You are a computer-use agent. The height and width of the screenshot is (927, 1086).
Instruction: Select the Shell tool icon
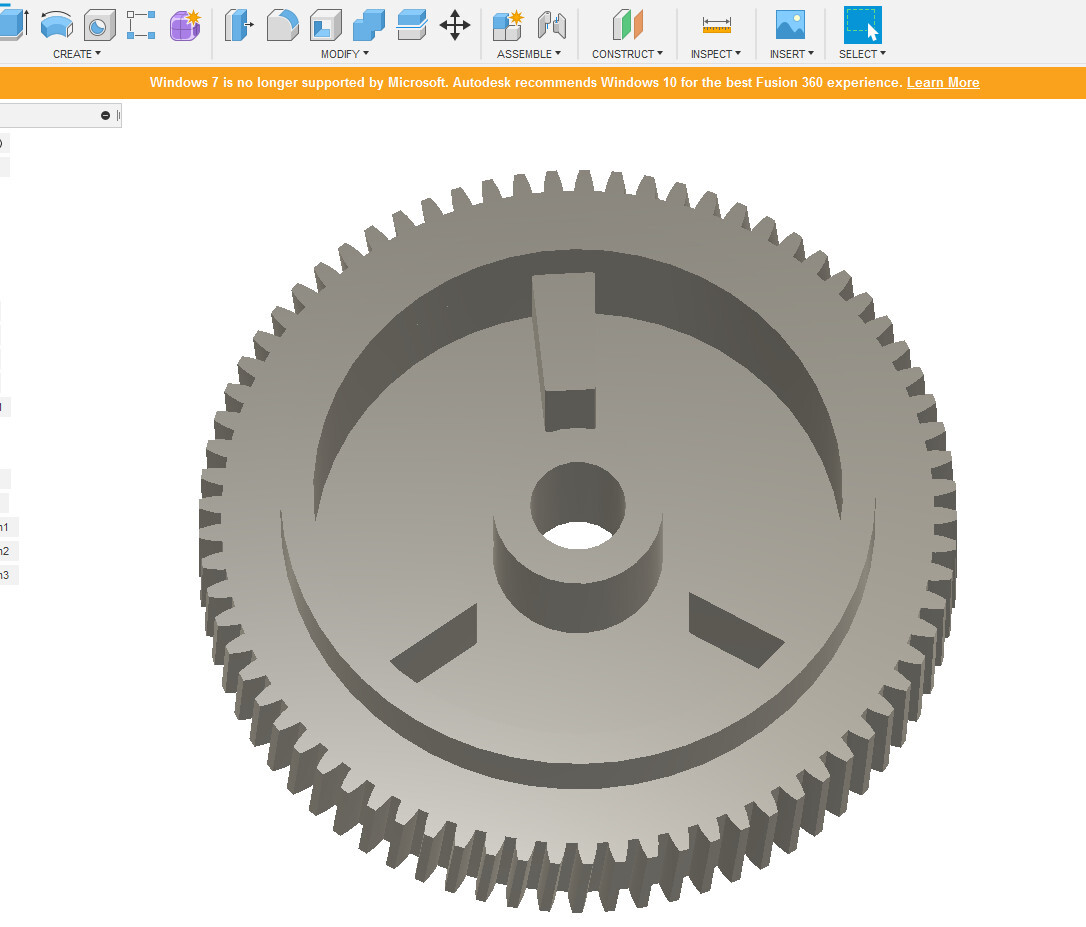point(326,26)
